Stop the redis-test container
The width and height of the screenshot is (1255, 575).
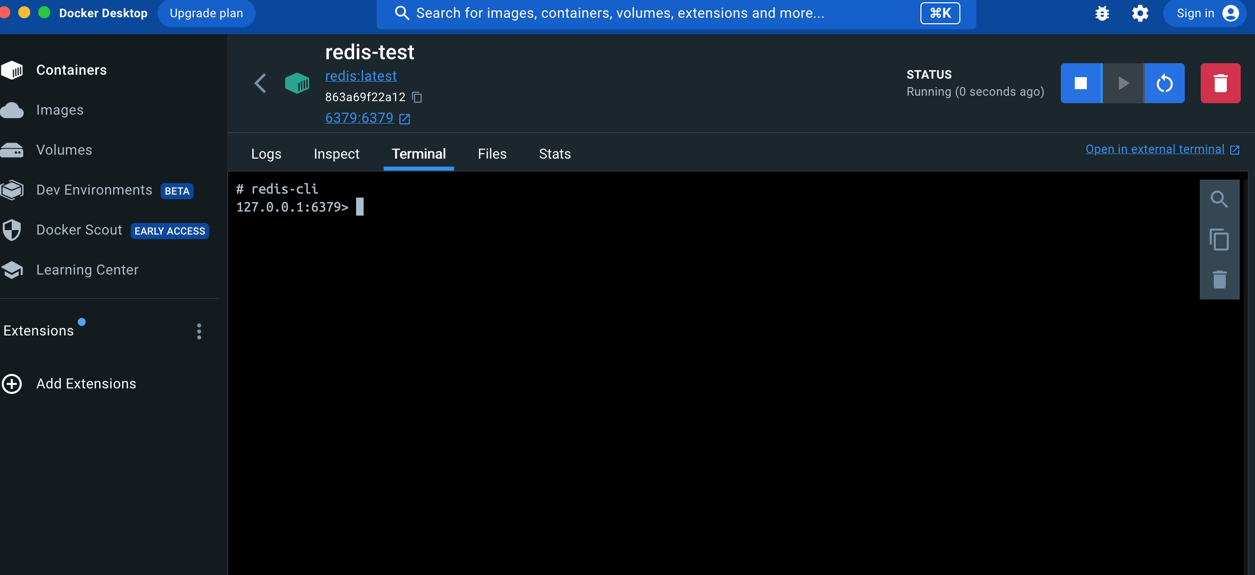click(1081, 84)
